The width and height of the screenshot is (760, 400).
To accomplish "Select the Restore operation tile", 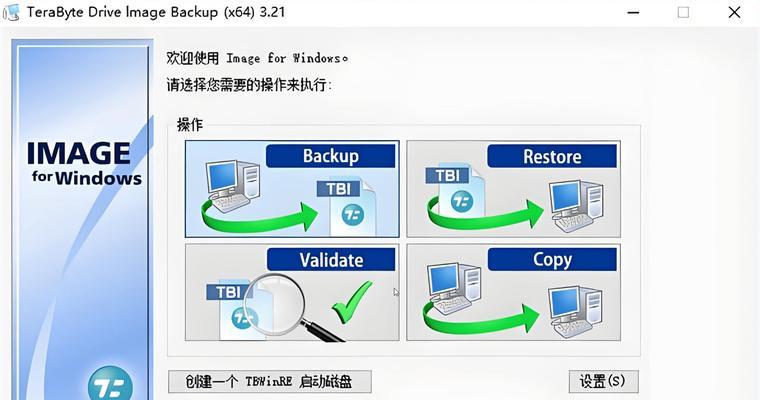I will (513, 189).
